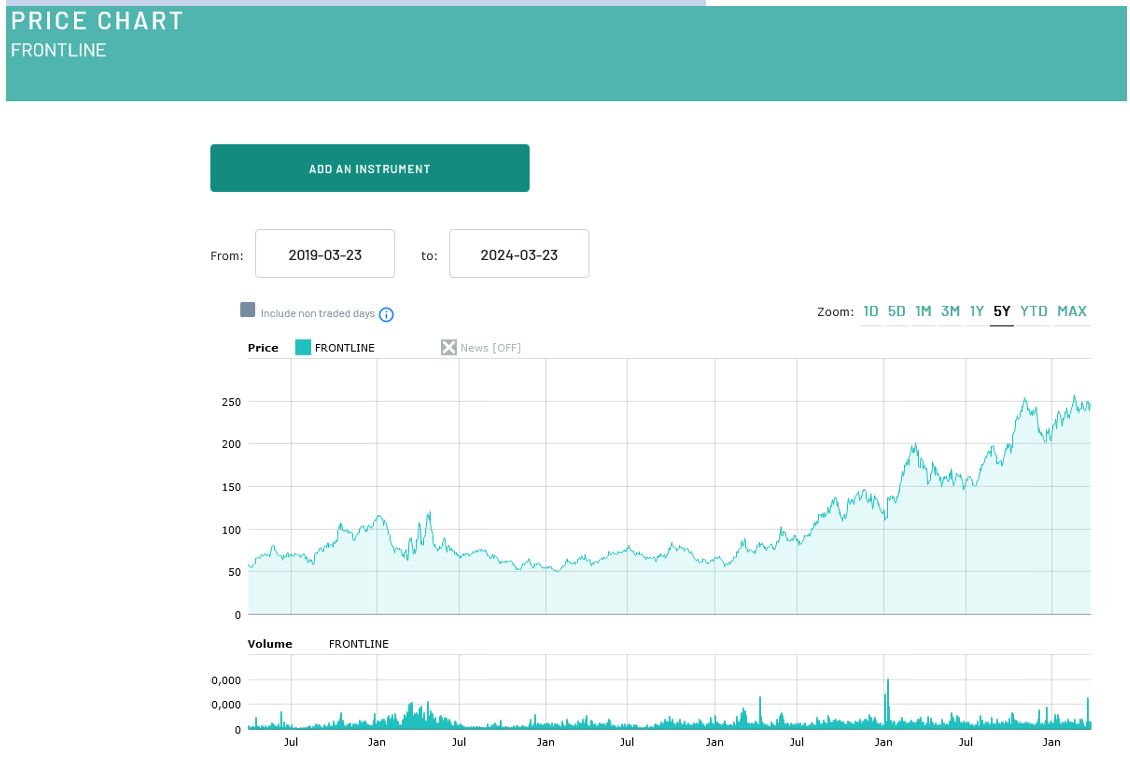Click FRONTLINE label in the volume legend
The height and width of the screenshot is (758, 1130).
click(358, 644)
